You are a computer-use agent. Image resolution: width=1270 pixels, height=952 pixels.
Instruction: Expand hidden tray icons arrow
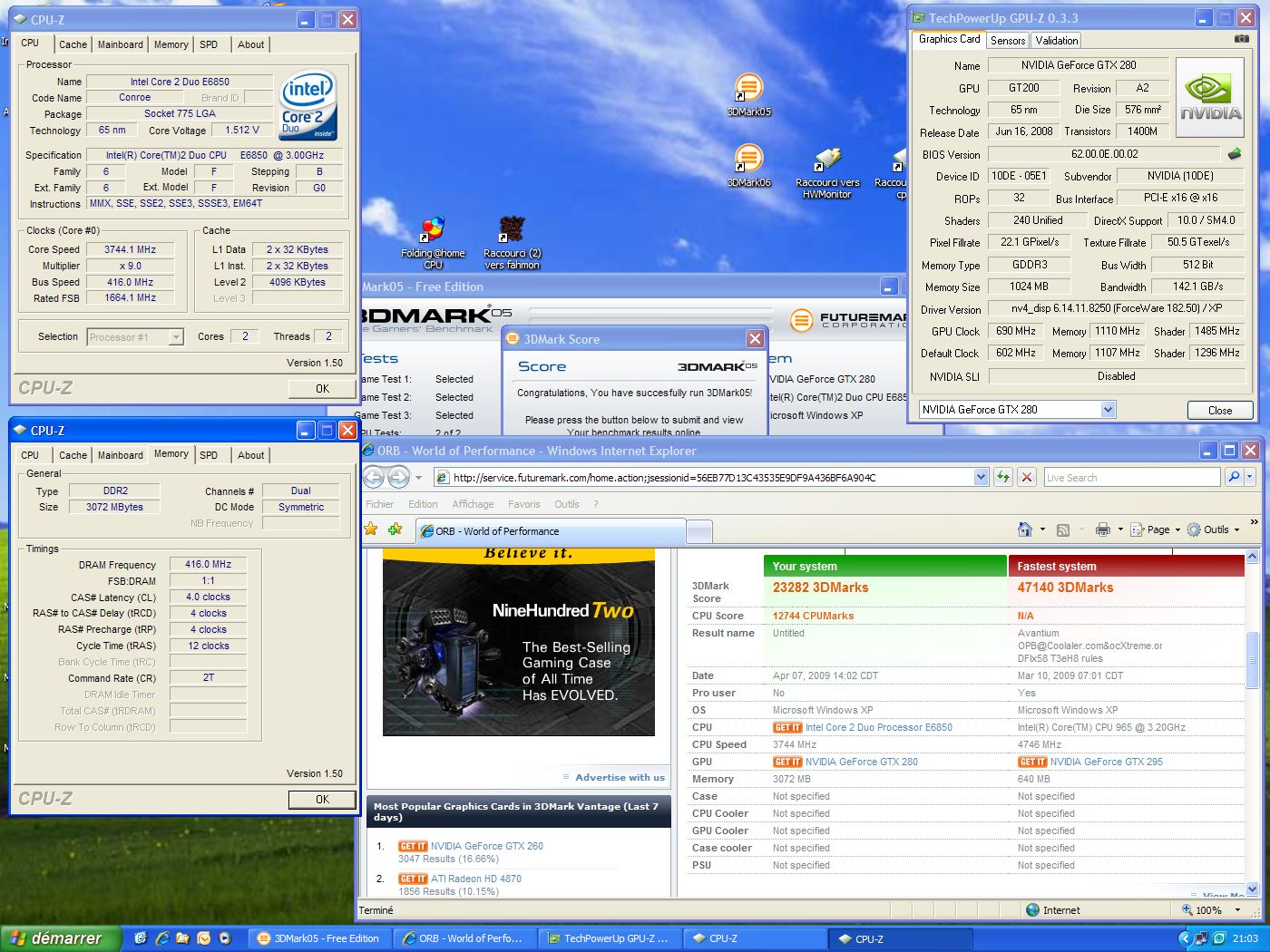(1185, 938)
